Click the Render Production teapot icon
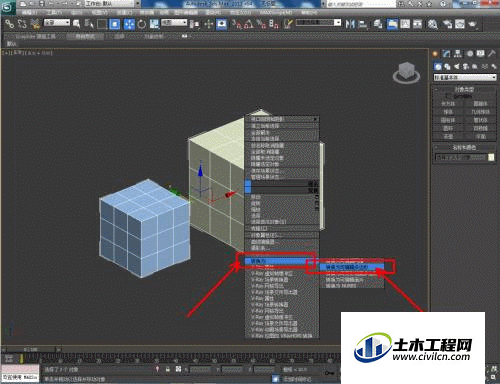 coord(472,24)
